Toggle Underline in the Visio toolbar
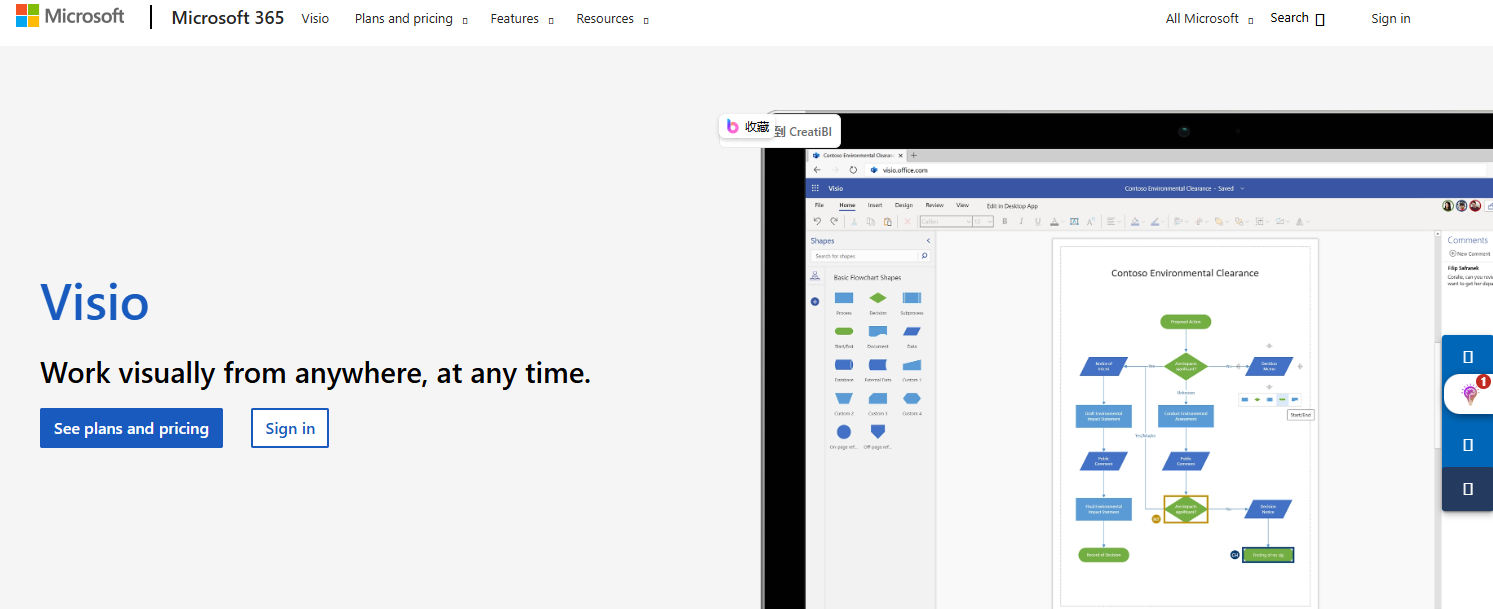 (x=1038, y=222)
